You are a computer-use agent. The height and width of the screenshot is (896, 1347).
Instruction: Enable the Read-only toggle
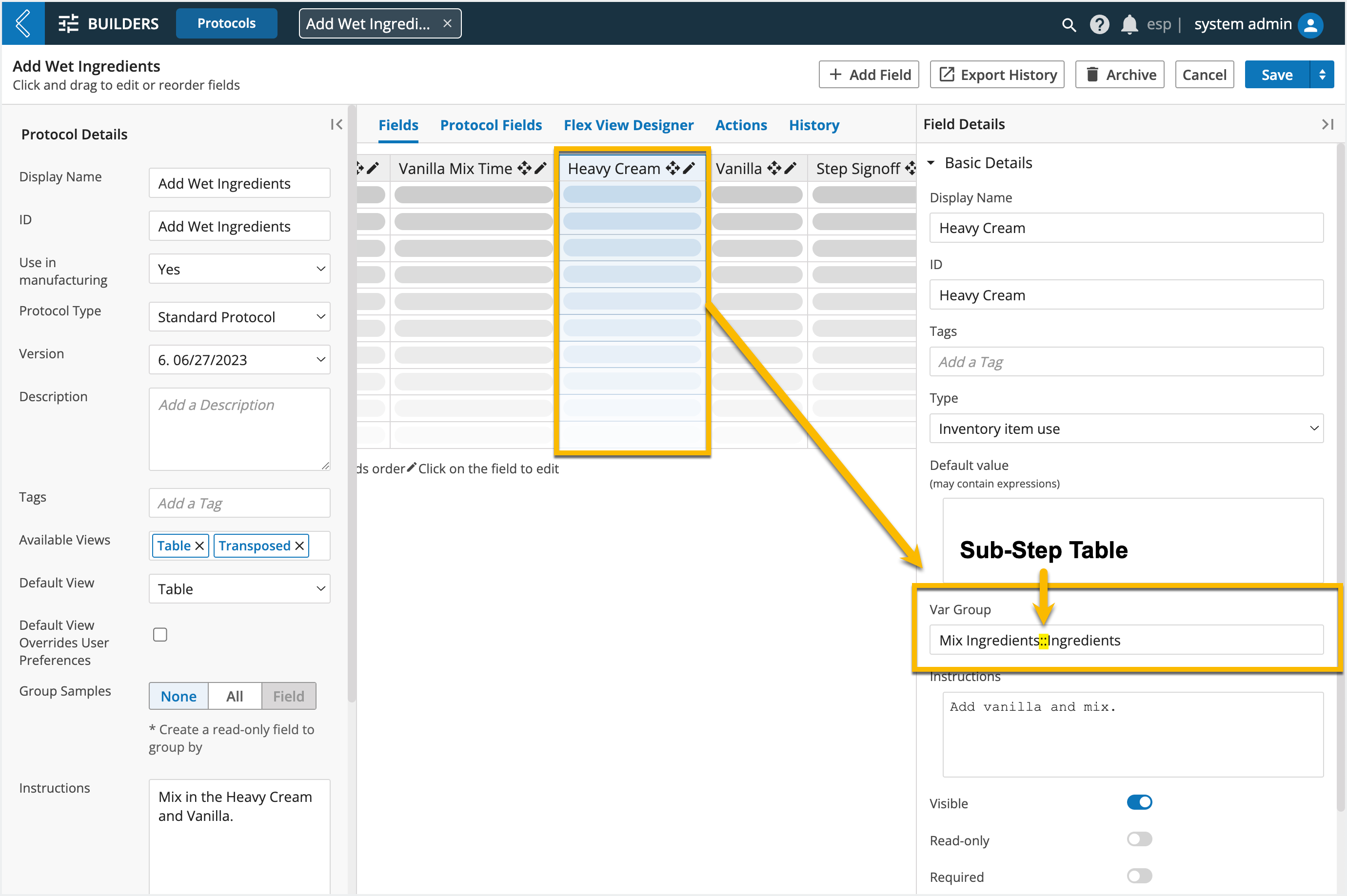pos(1139,839)
